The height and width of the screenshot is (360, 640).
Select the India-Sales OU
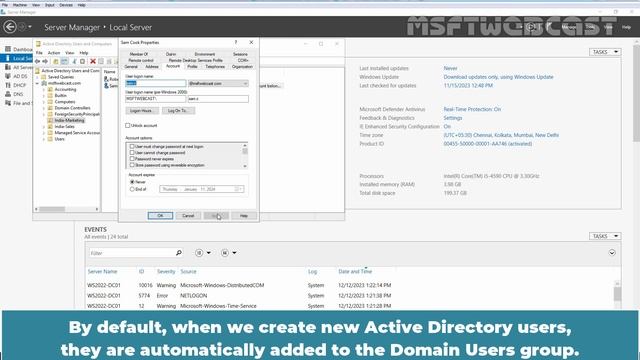64,127
